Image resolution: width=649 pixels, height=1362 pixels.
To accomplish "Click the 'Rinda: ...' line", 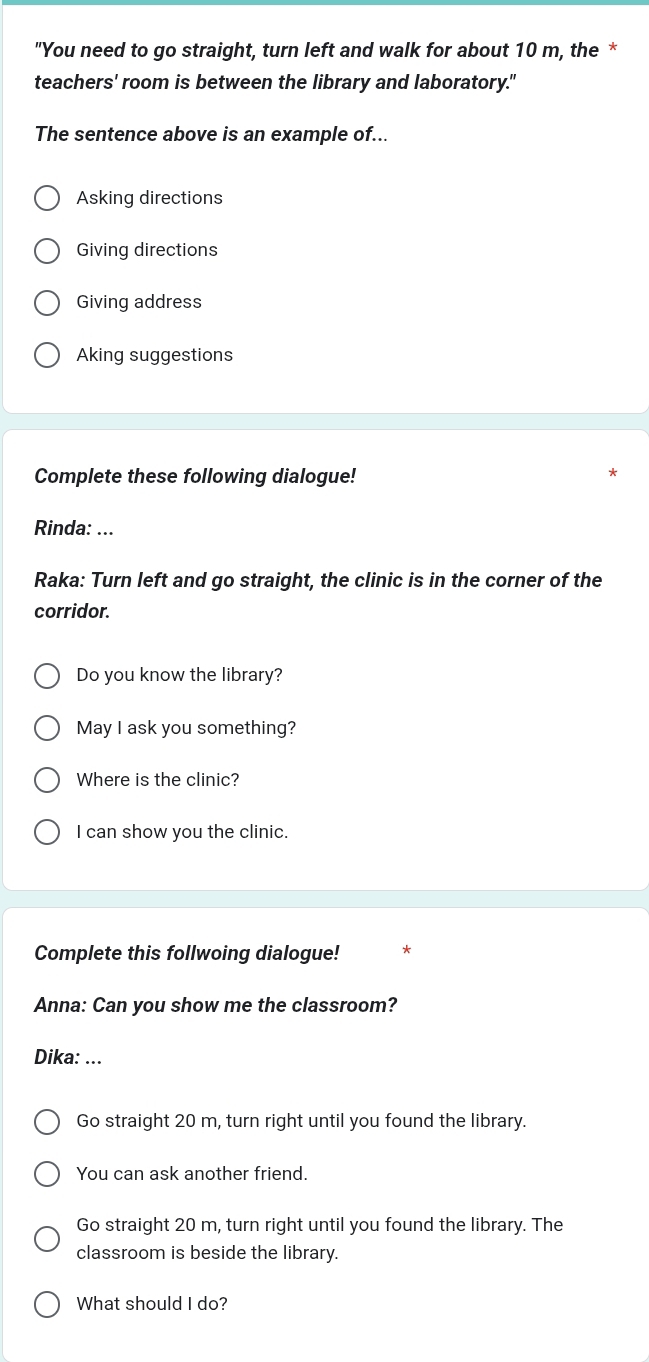I will pyautogui.click(x=74, y=528).
